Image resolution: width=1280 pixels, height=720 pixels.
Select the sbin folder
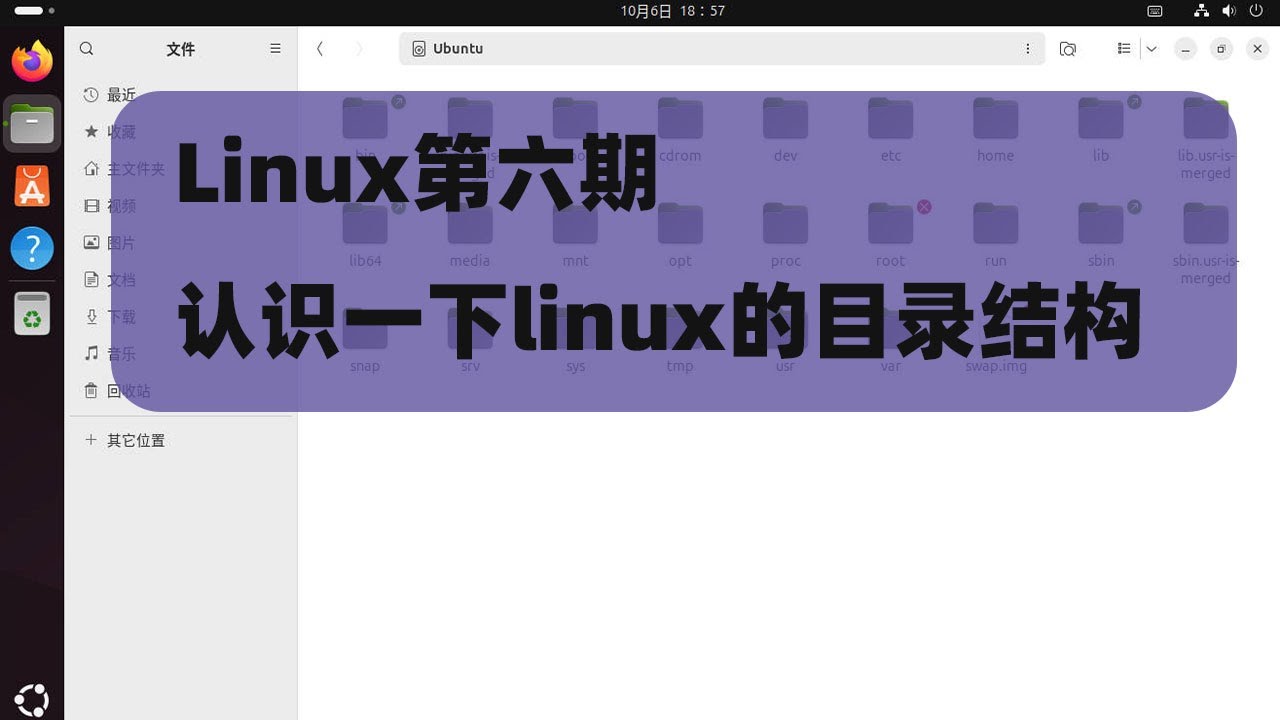click(1101, 236)
